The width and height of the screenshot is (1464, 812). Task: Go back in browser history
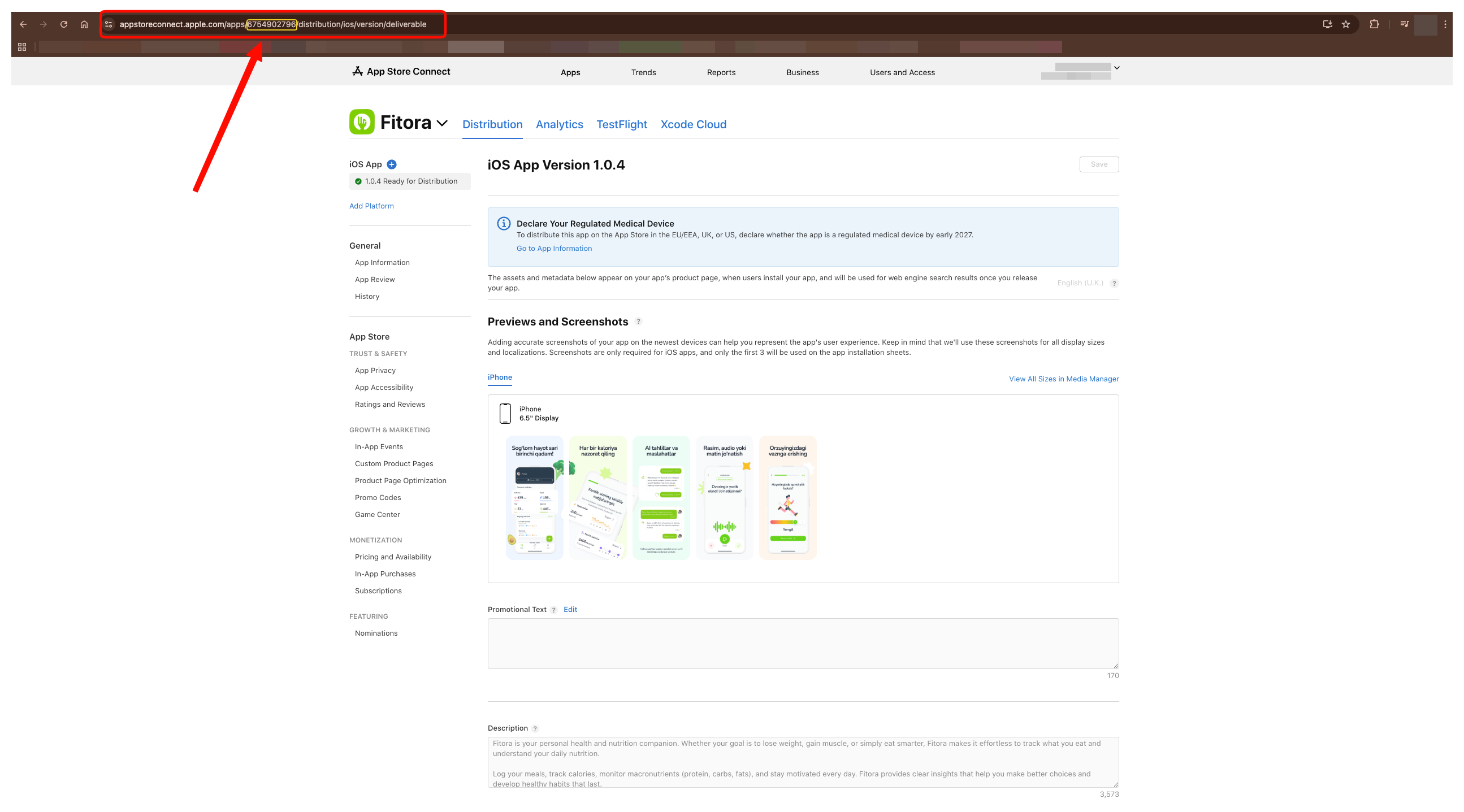click(23, 24)
